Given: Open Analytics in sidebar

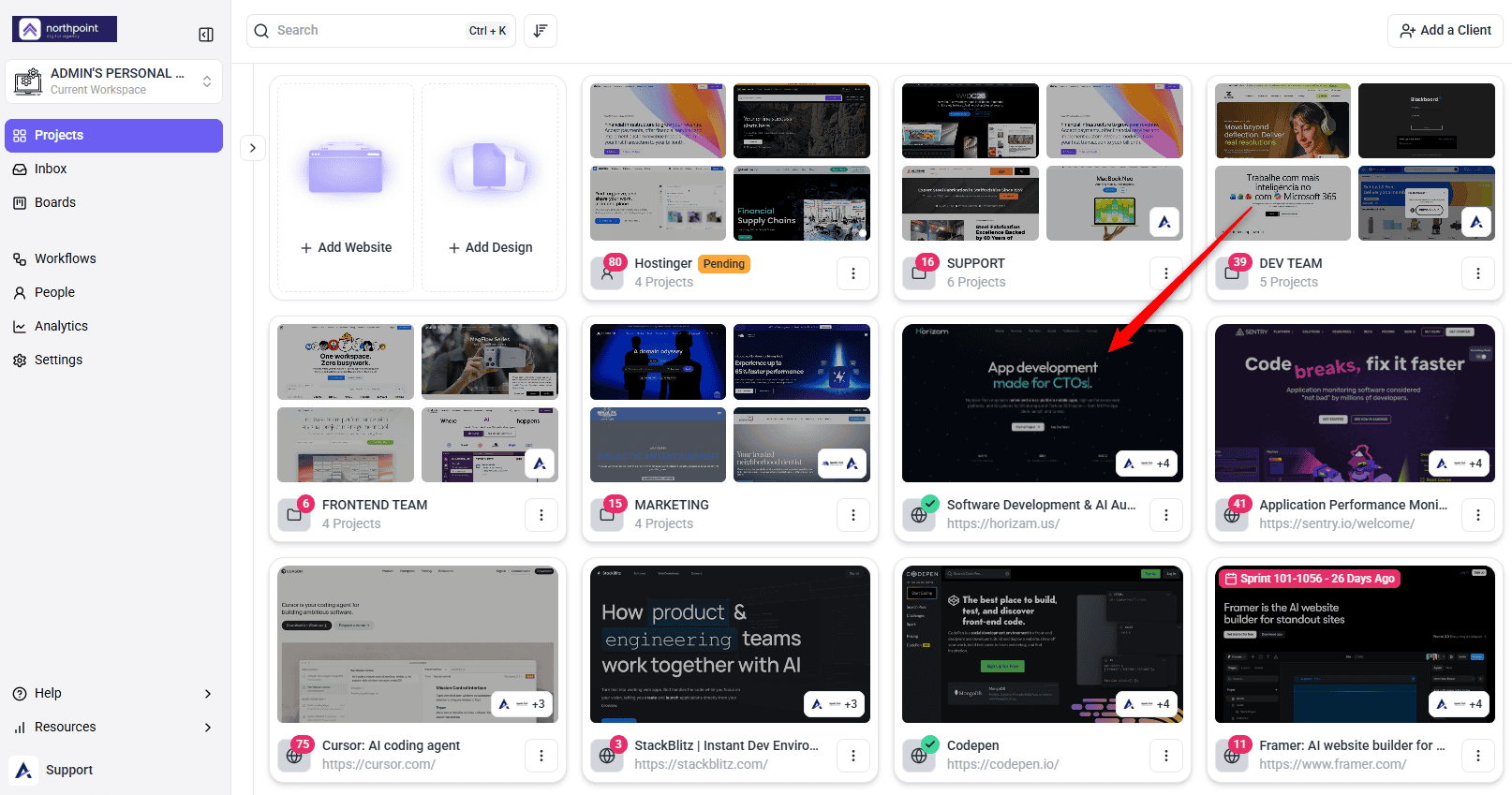Looking at the screenshot, I should pyautogui.click(x=113, y=327).
